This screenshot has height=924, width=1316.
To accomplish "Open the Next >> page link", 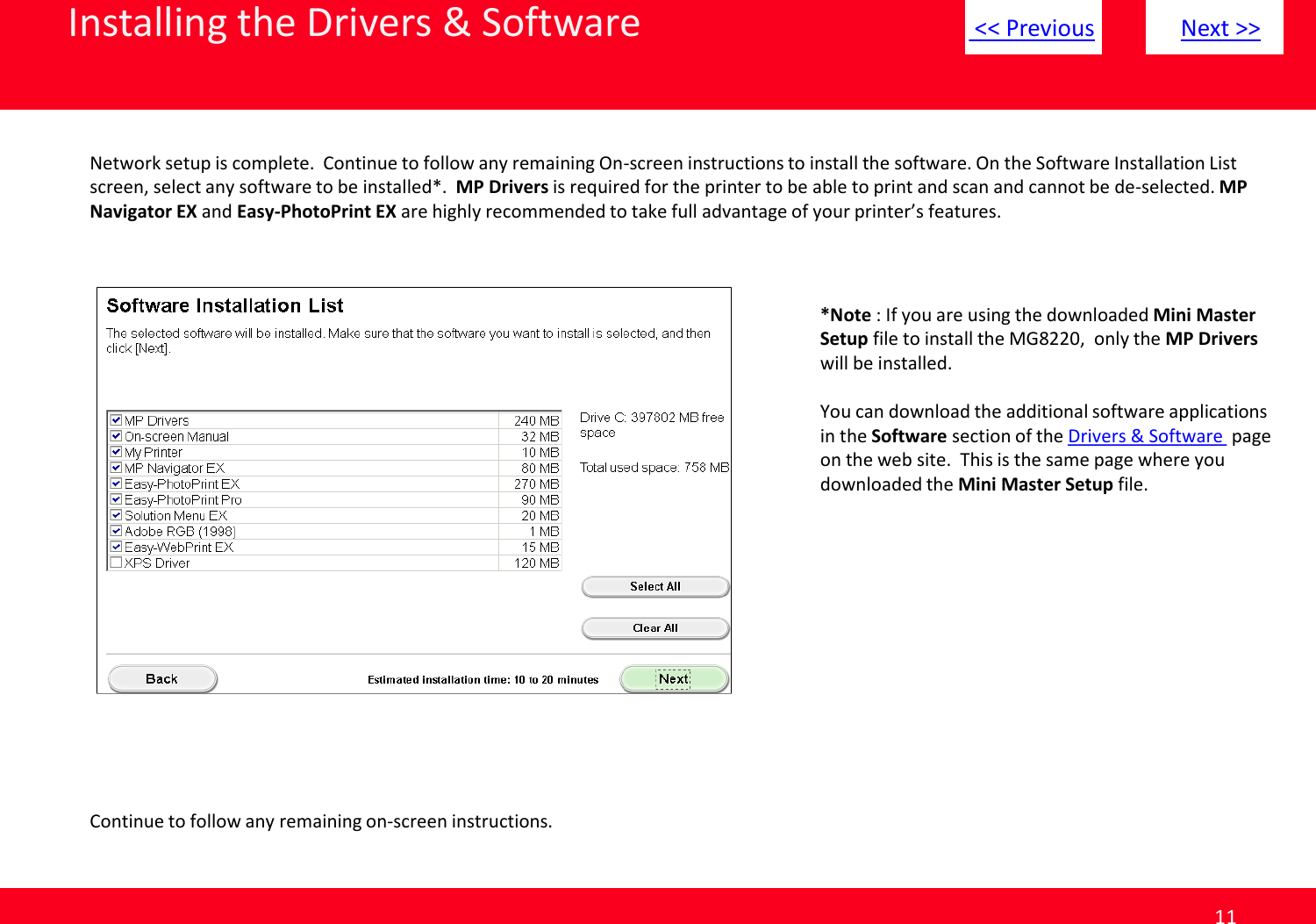I will pyautogui.click(x=1219, y=28).
